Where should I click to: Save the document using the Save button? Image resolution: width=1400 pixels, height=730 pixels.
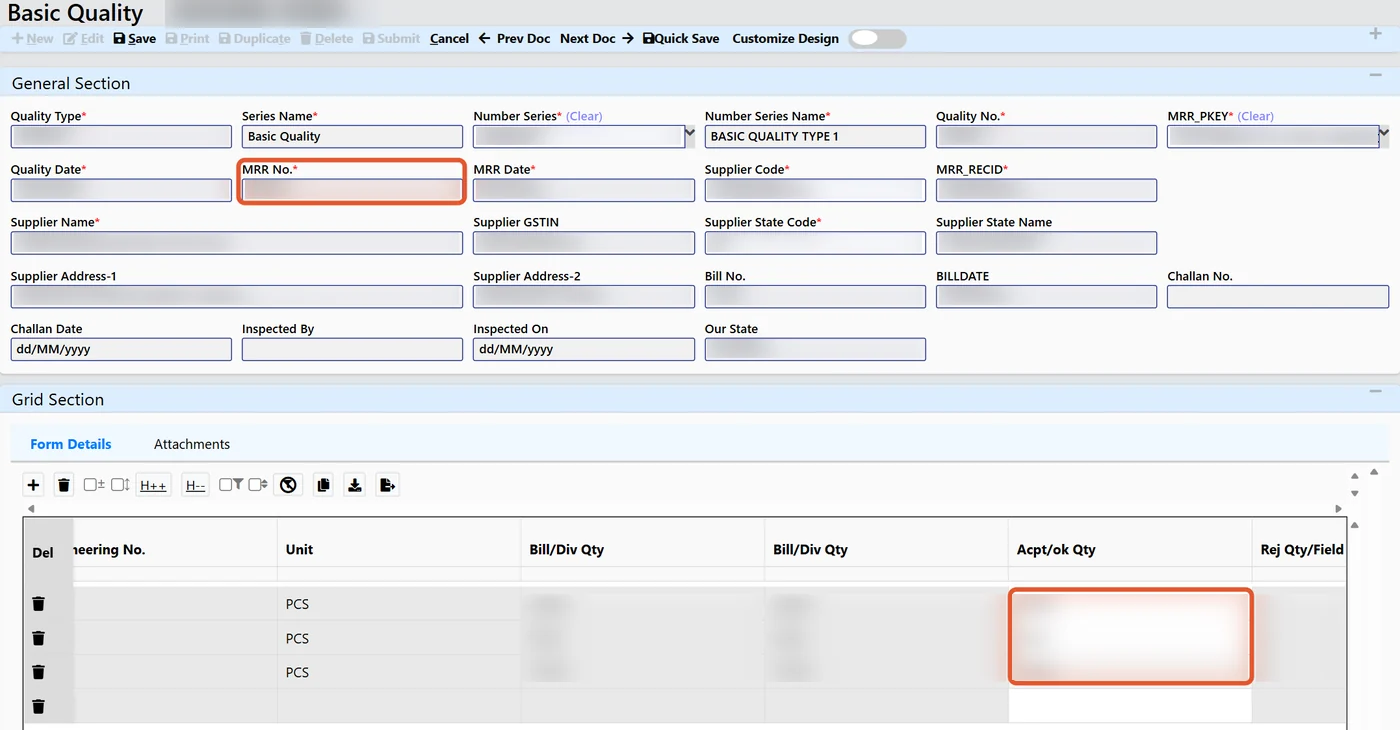pos(135,38)
